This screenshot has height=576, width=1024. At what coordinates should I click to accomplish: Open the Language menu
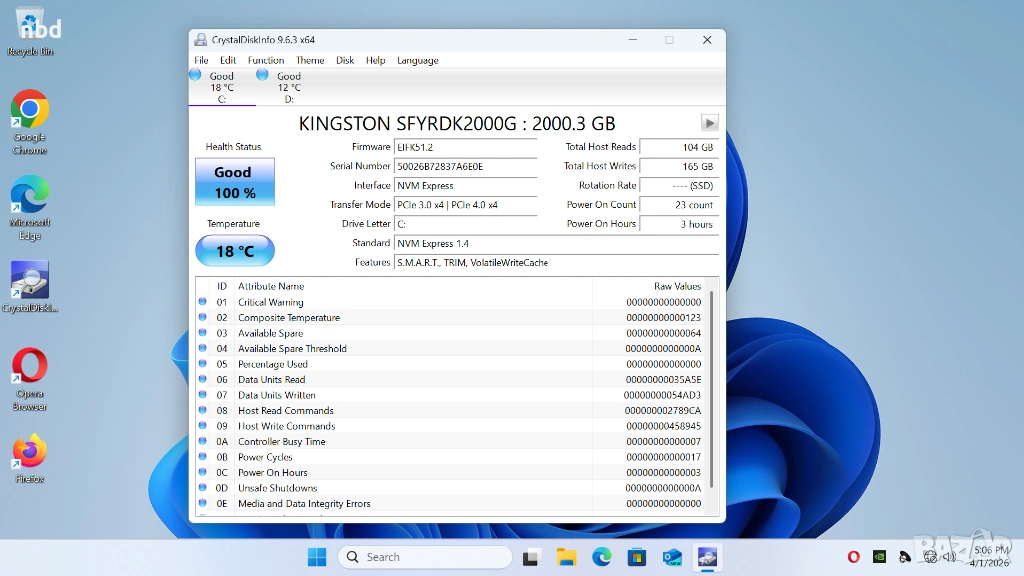tap(417, 60)
